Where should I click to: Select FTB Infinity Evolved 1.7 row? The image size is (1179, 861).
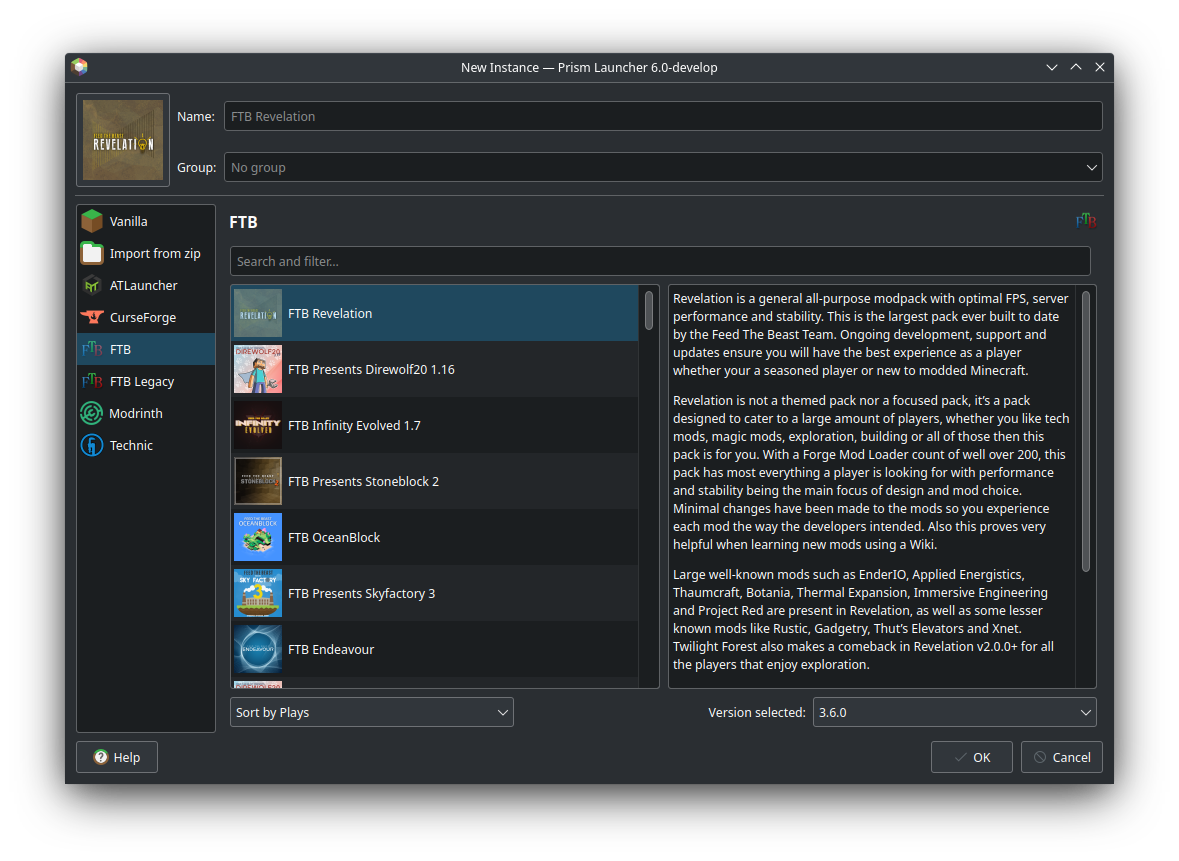[x=435, y=425]
